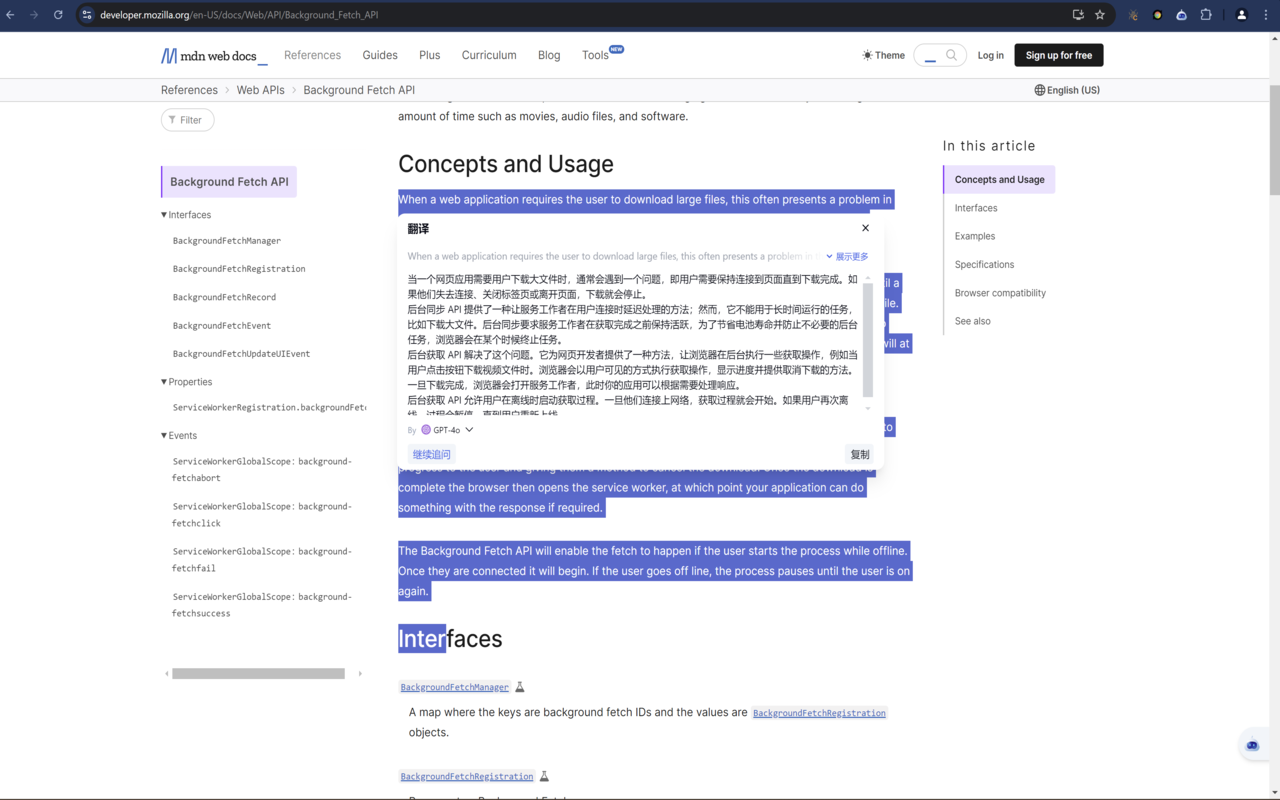
Task: Open BackgroundFetchRegistration in sidebar
Action: click(239, 269)
